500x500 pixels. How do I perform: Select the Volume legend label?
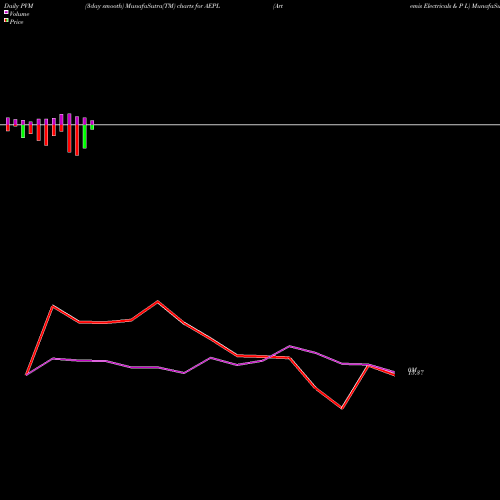coord(19,14)
